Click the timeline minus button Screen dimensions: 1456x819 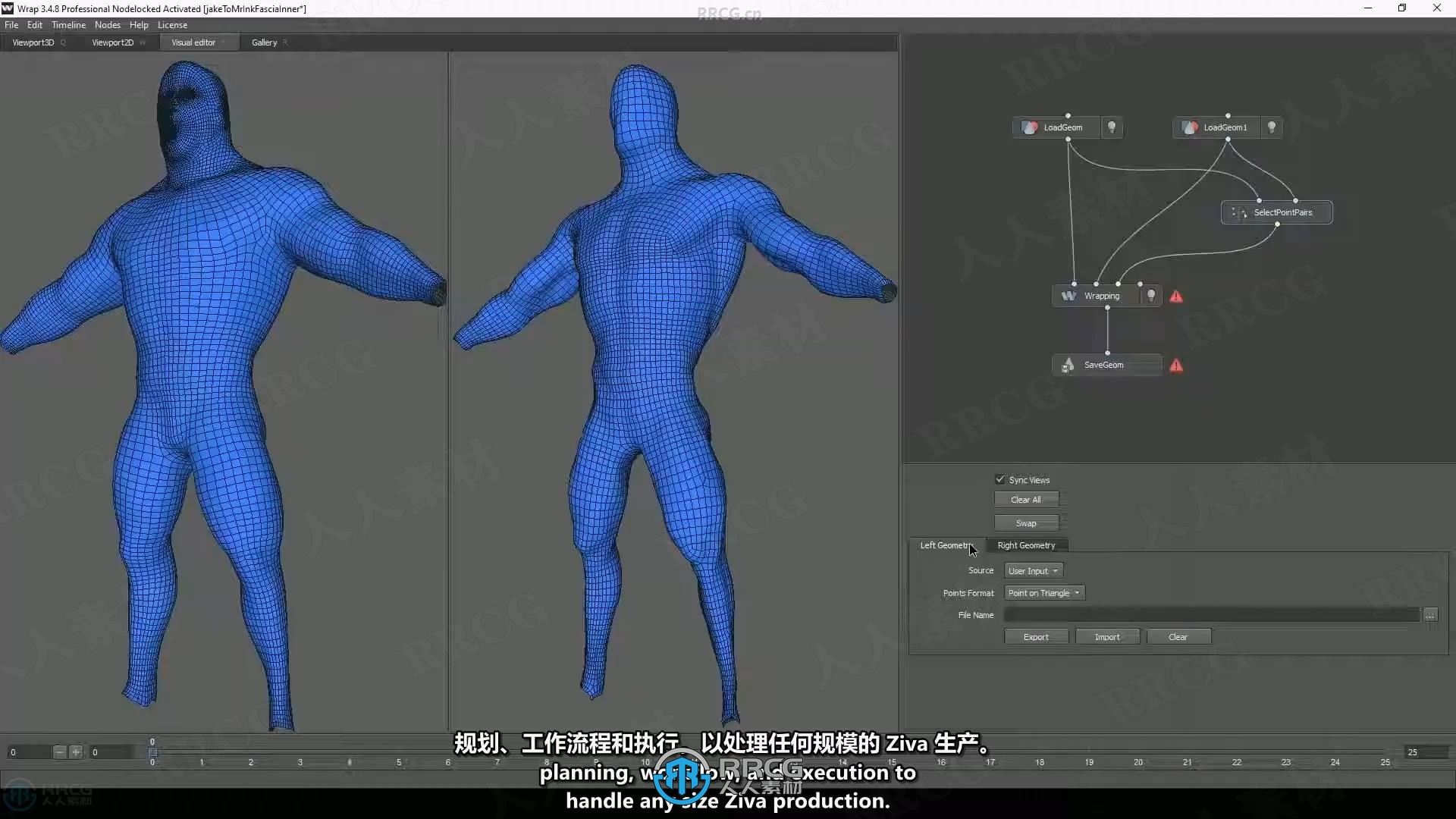(x=60, y=752)
